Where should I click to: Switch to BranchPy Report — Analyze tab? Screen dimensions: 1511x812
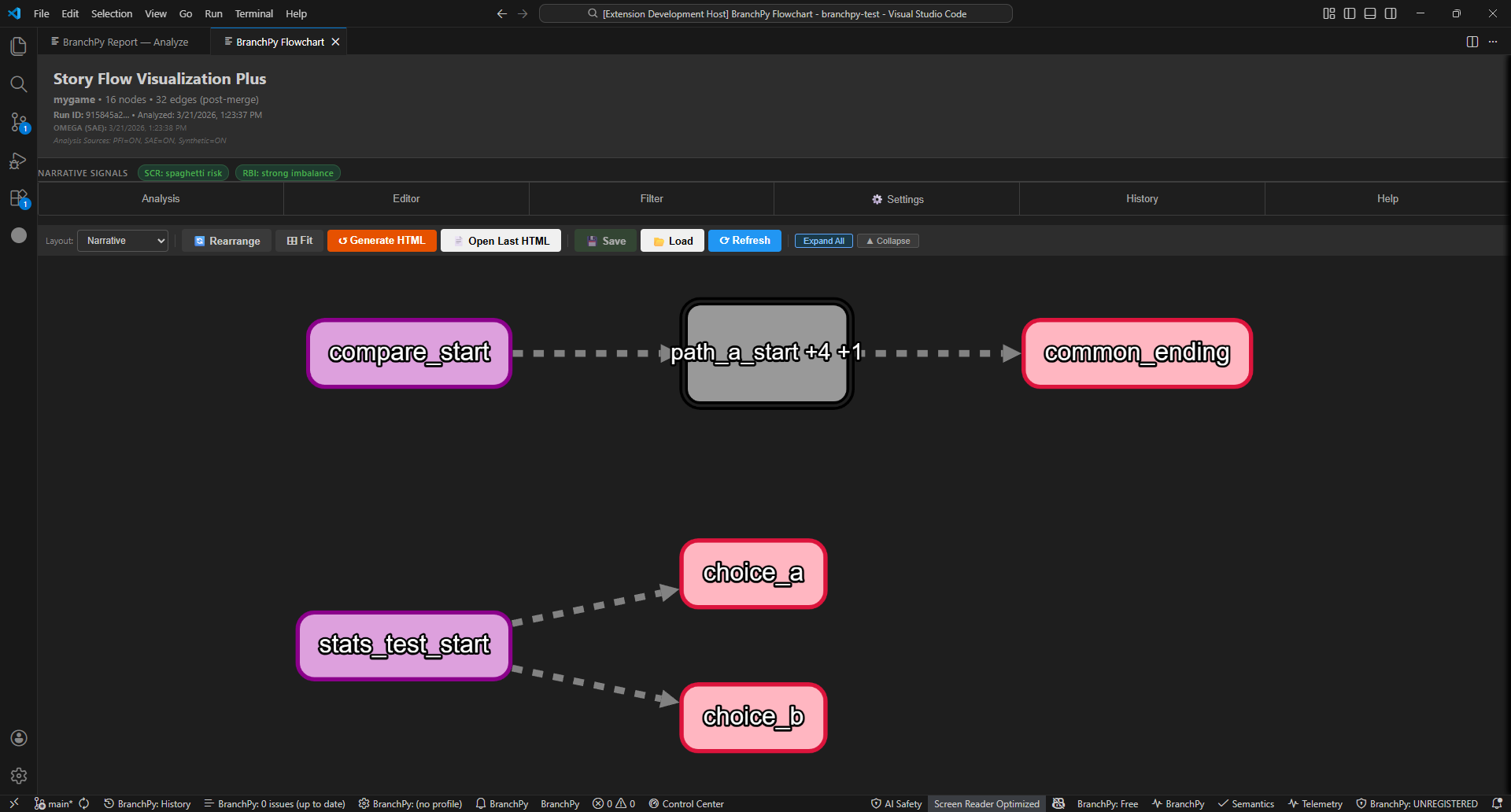[125, 42]
